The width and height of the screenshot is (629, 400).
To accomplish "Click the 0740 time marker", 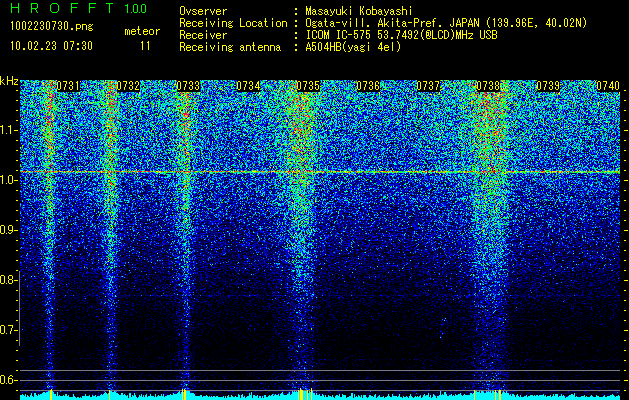I will (608, 86).
